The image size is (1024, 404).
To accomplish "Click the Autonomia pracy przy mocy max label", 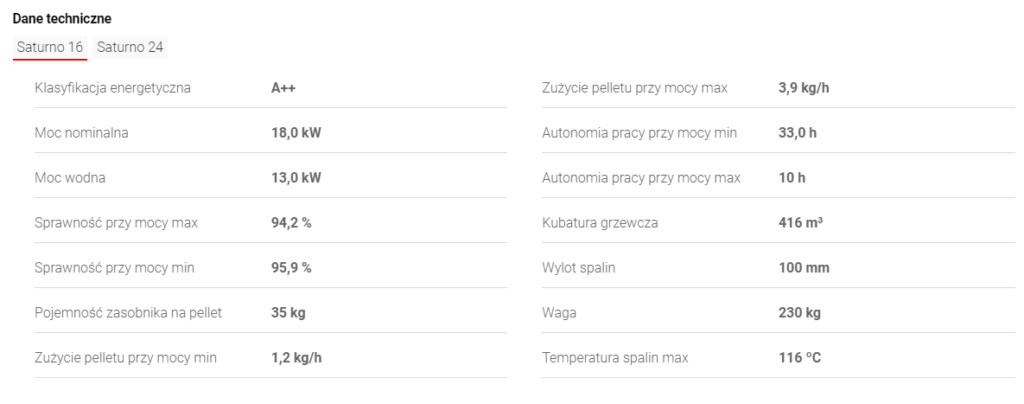I will tap(641, 178).
